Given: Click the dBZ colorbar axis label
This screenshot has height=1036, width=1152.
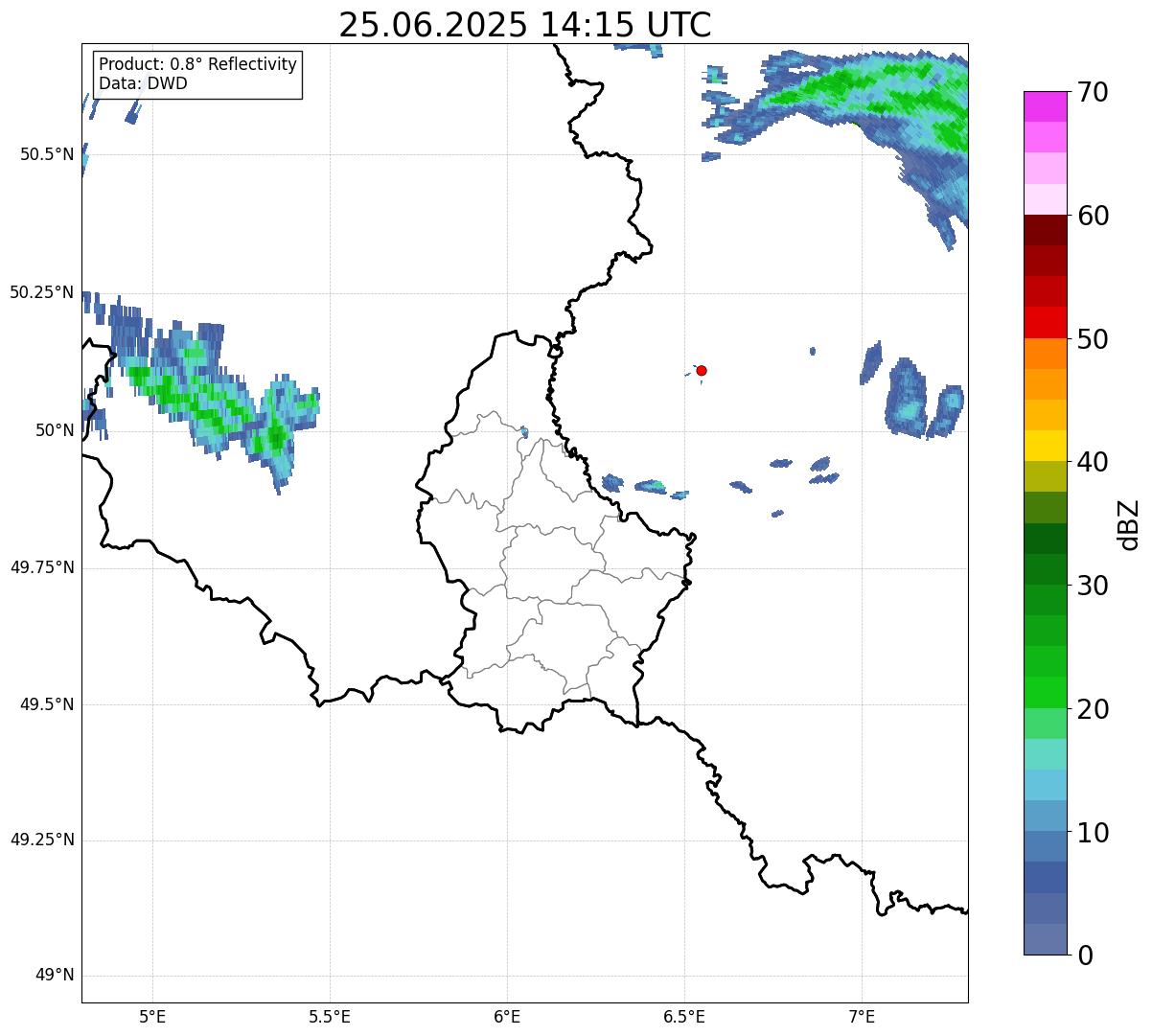Looking at the screenshot, I should click(1129, 523).
